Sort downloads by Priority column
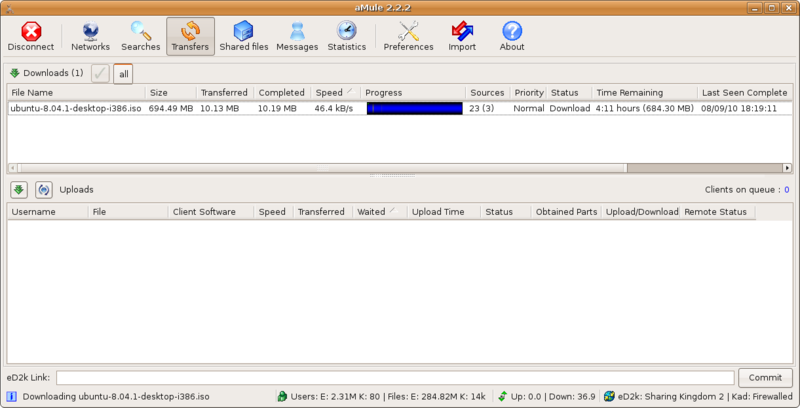 pyautogui.click(x=529, y=92)
